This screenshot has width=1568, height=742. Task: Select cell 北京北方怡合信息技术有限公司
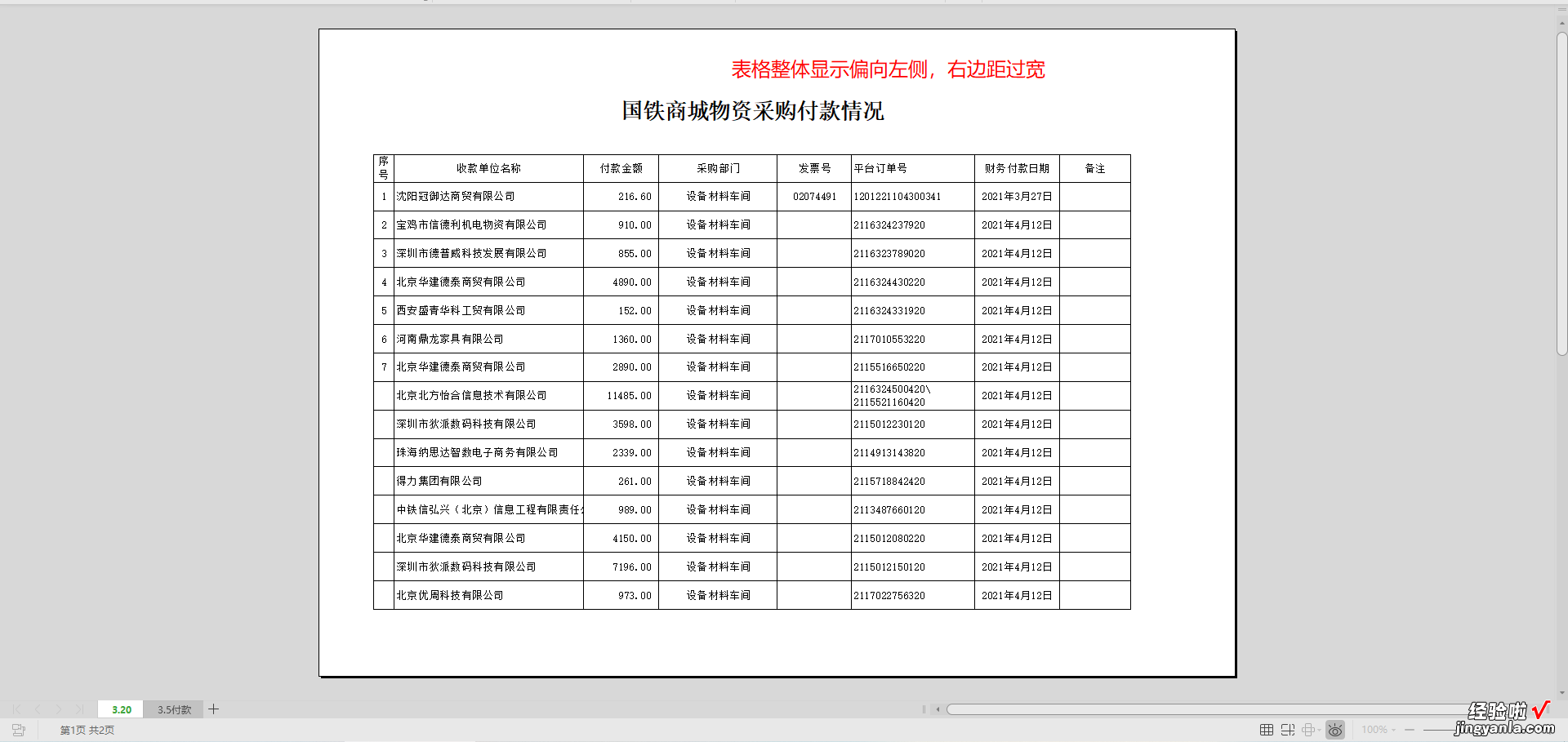coord(488,396)
